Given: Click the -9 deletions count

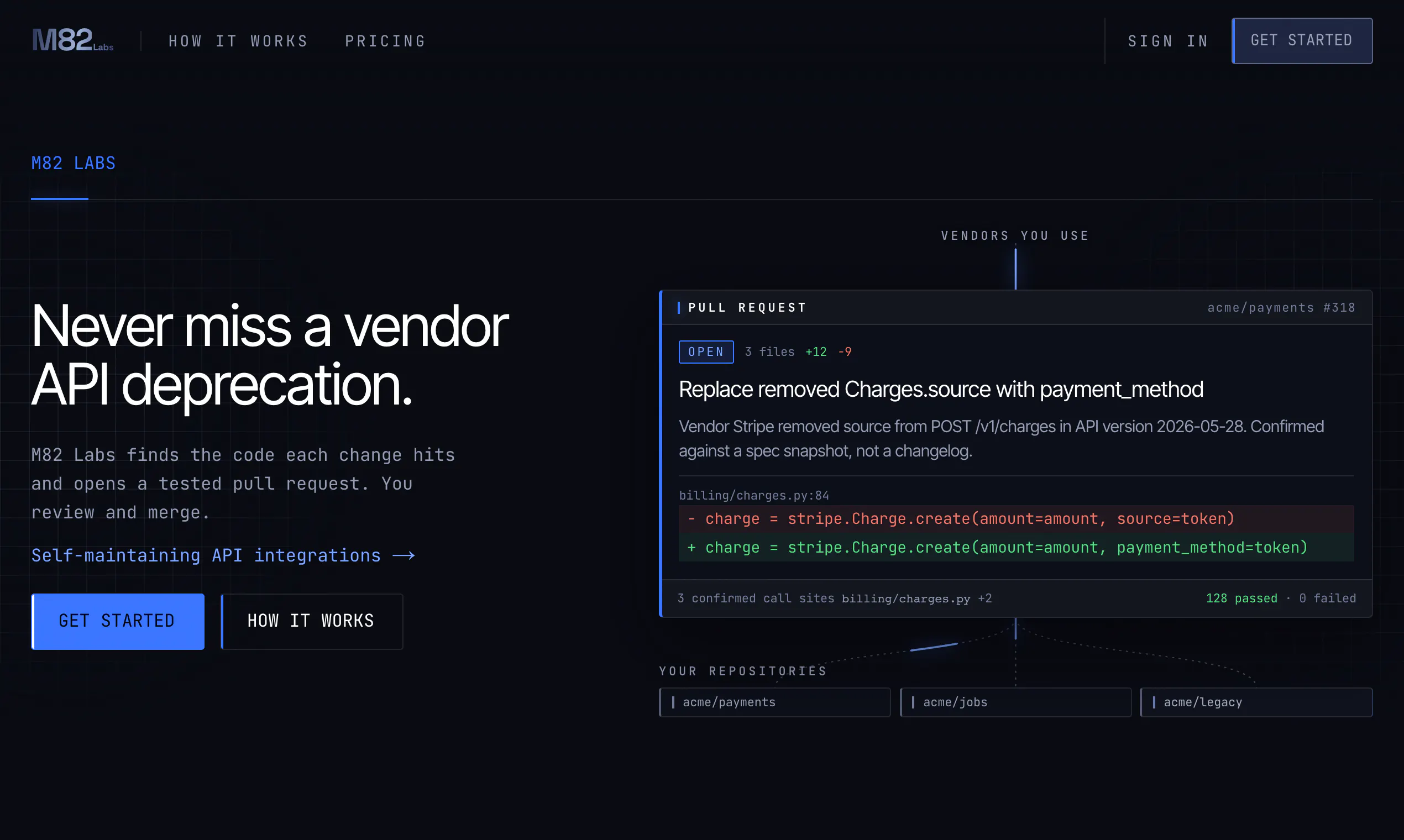Looking at the screenshot, I should click(x=845, y=351).
